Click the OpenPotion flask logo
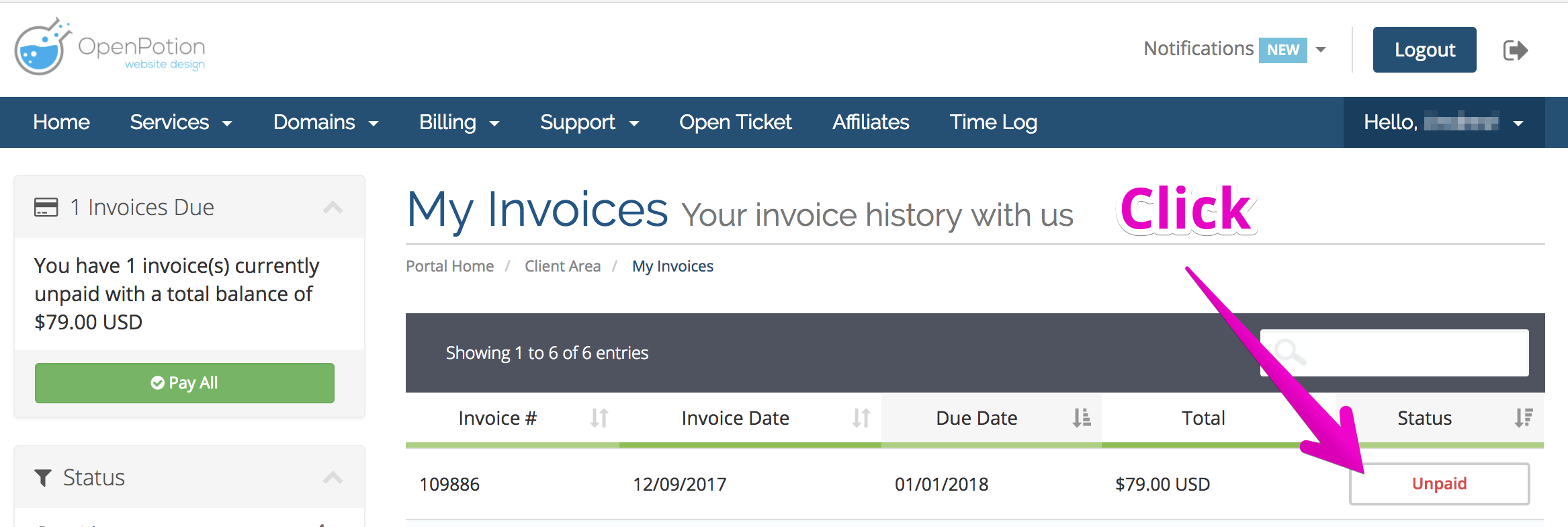This screenshot has width=1568, height=527. 43,47
